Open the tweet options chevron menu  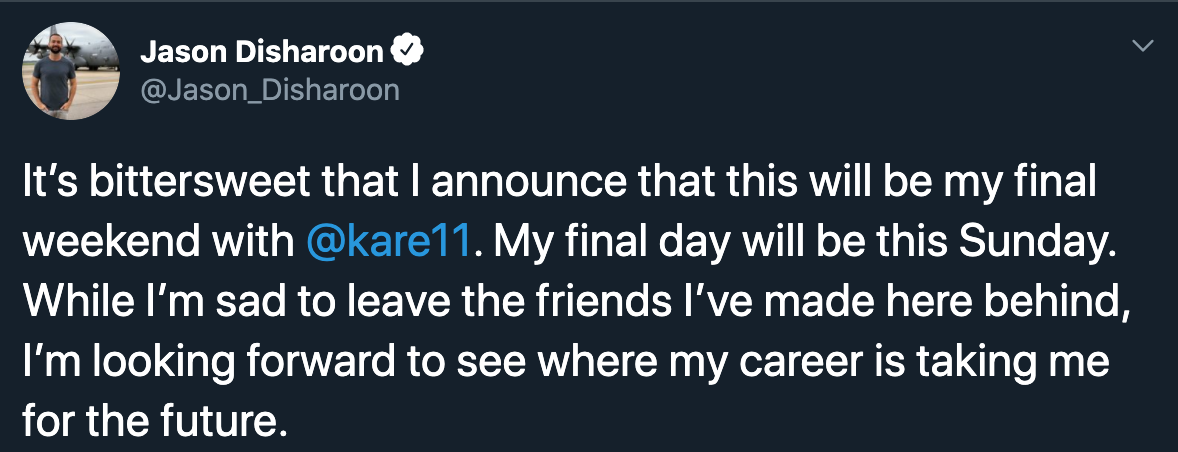(x=1143, y=47)
